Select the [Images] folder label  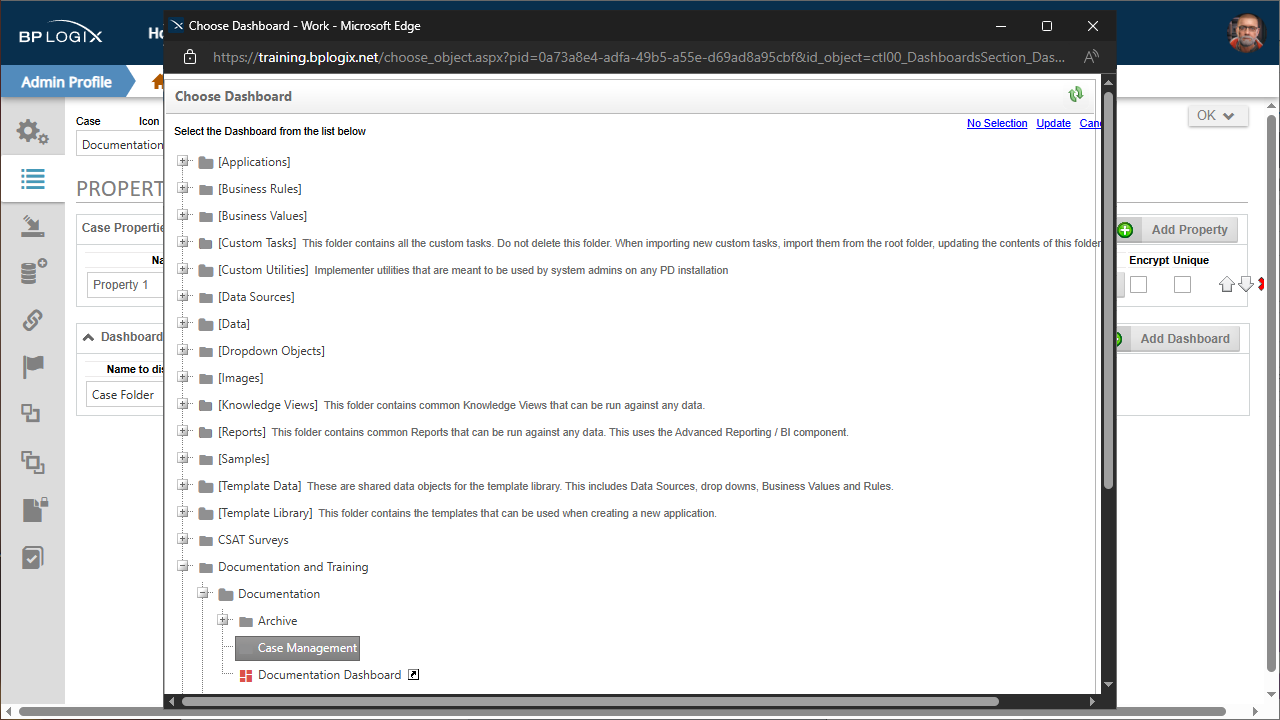[241, 378]
